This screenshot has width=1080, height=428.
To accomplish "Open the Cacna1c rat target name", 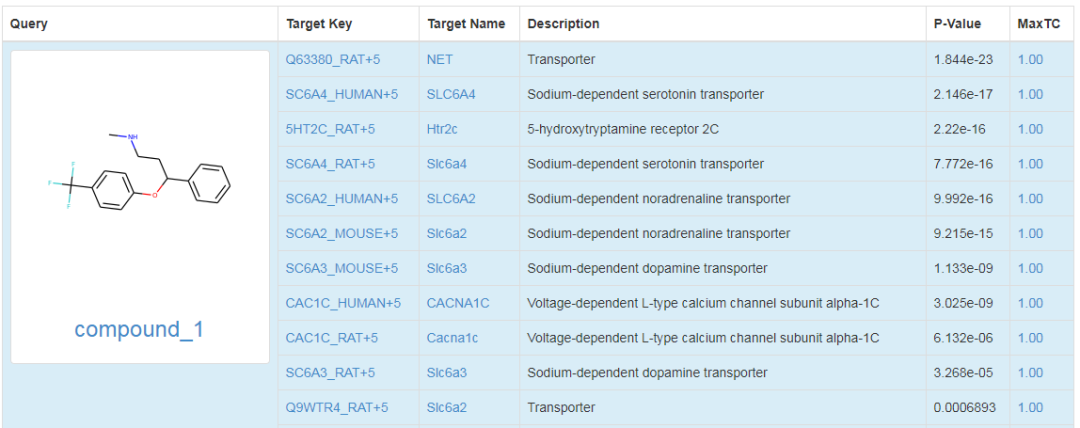I will pos(452,338).
